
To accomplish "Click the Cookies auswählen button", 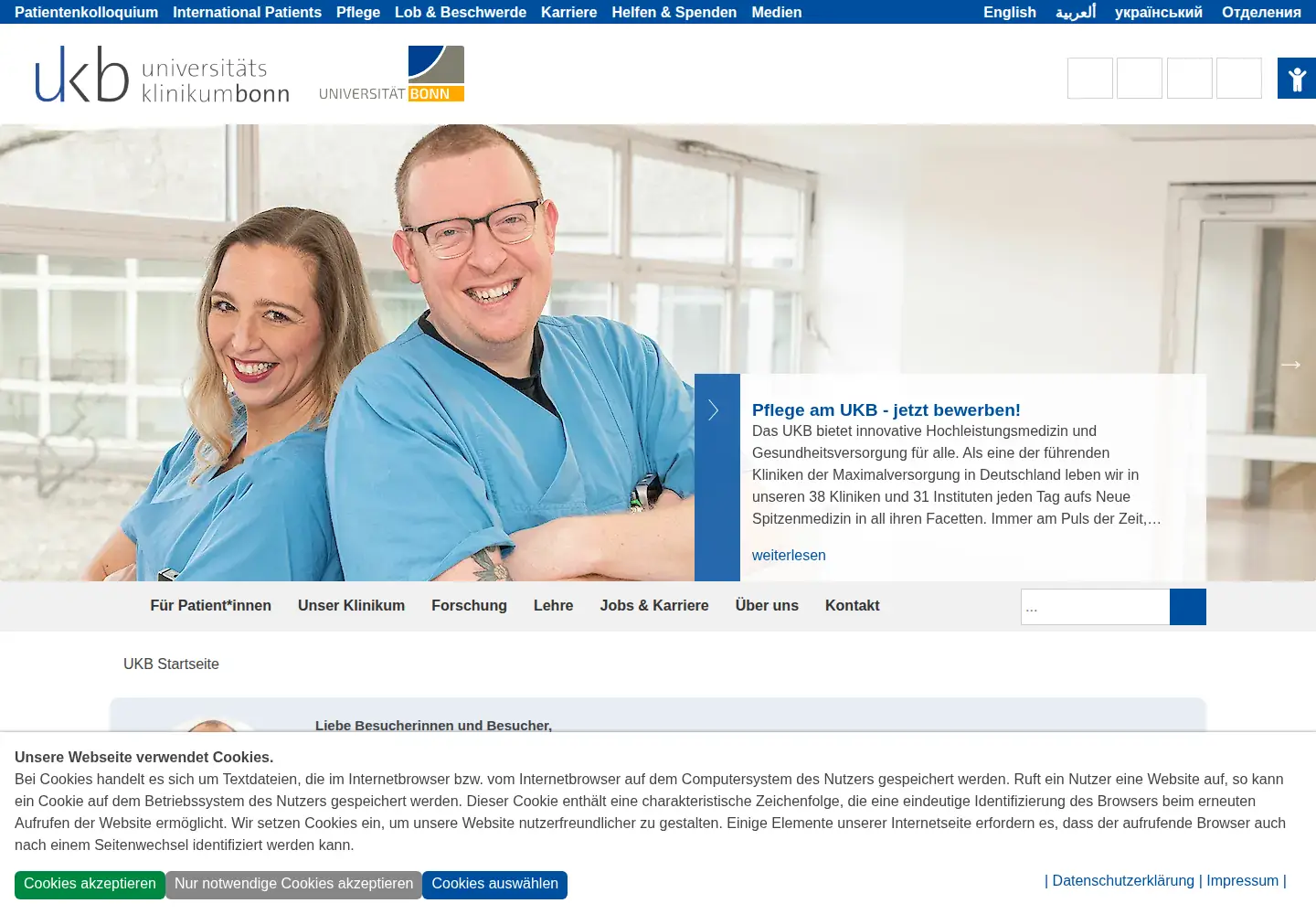I will [494, 885].
